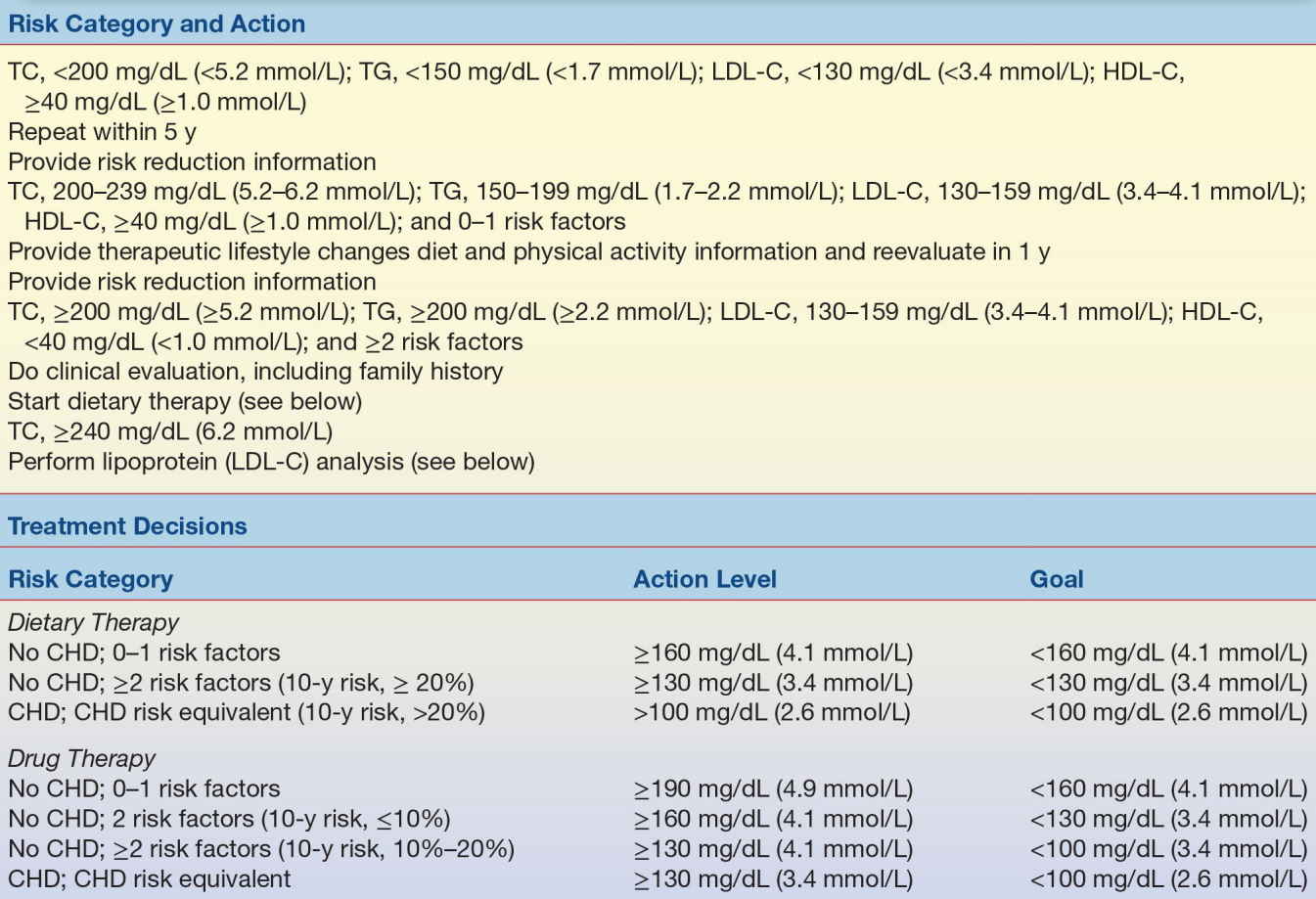Viewport: 1316px width, 899px height.
Task: Select the 'Risk Category' column header
Action: 90,579
